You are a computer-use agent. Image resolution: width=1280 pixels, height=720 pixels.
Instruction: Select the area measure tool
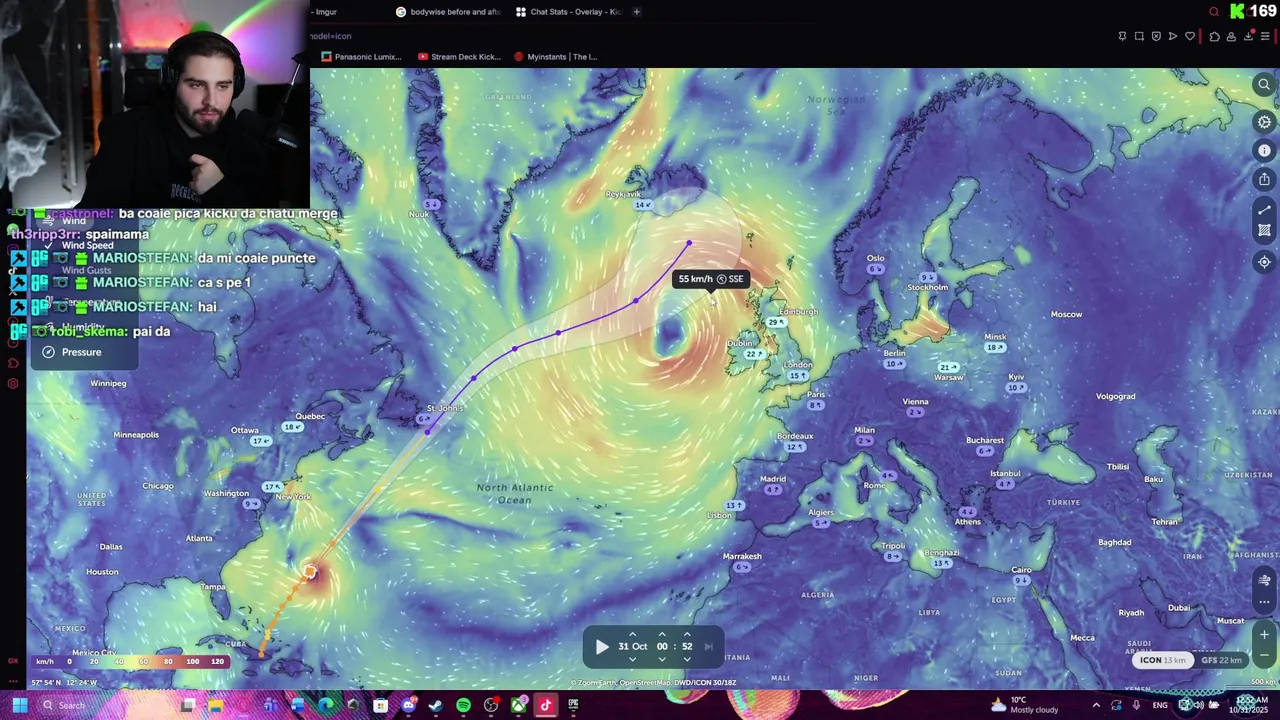[x=1264, y=231]
